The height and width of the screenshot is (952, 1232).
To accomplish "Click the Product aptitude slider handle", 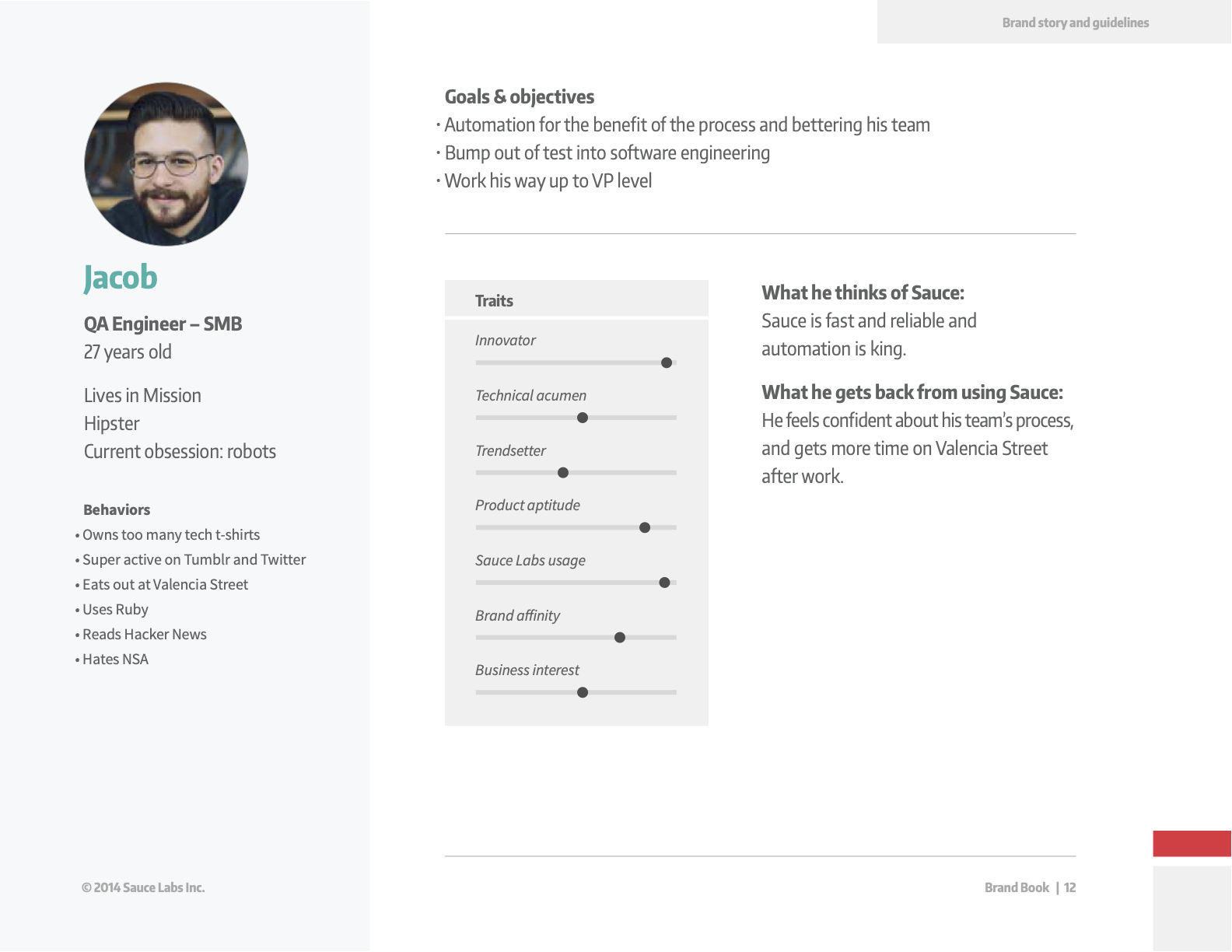I will (645, 527).
